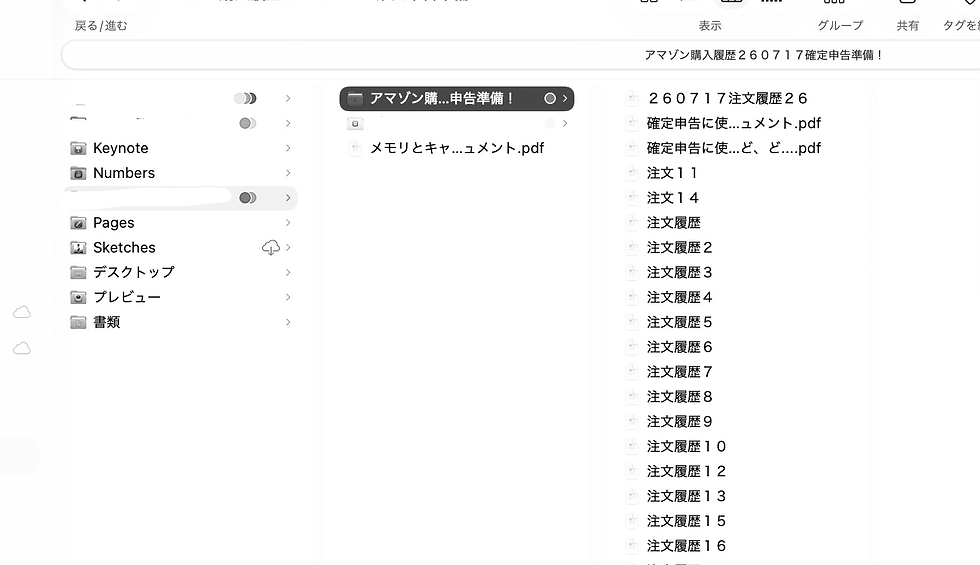The height and width of the screenshot is (565, 980).
Task: Select the 注文履歴6 file
Action: [x=679, y=347]
